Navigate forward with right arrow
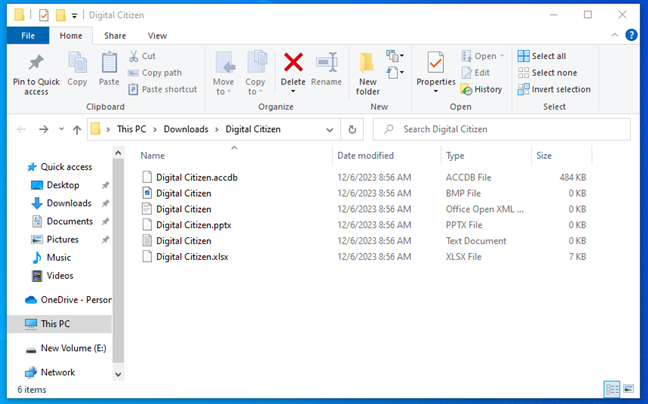648x404 pixels. point(43,130)
